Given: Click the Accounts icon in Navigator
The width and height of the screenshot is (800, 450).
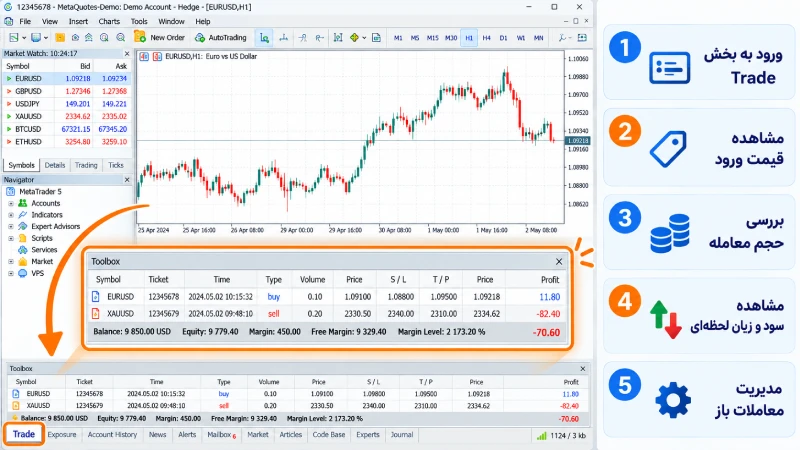Looking at the screenshot, I should click(x=22, y=203).
